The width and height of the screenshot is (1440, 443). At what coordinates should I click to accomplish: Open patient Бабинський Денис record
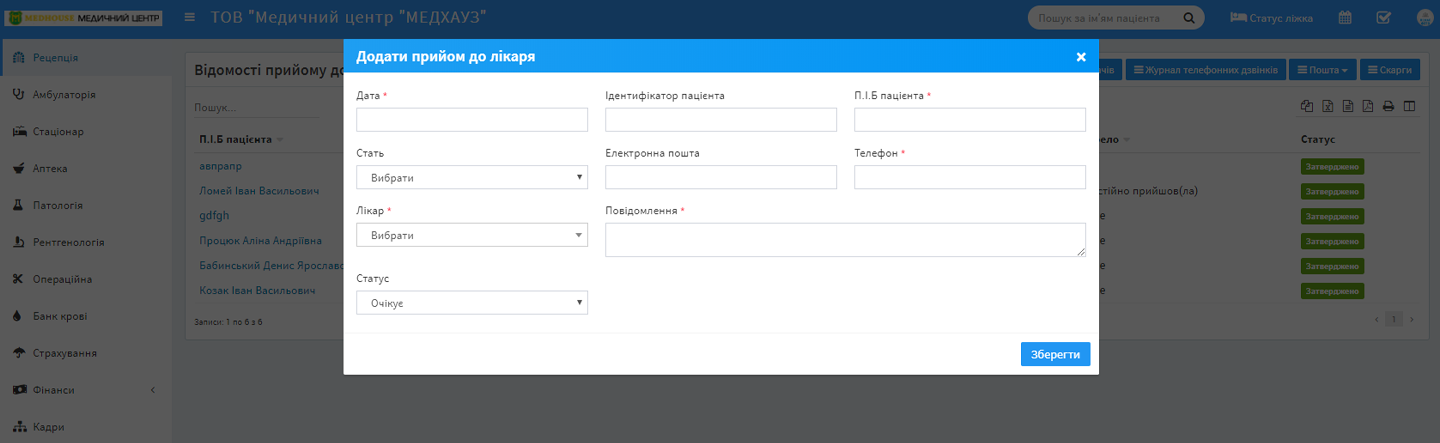pos(270,265)
